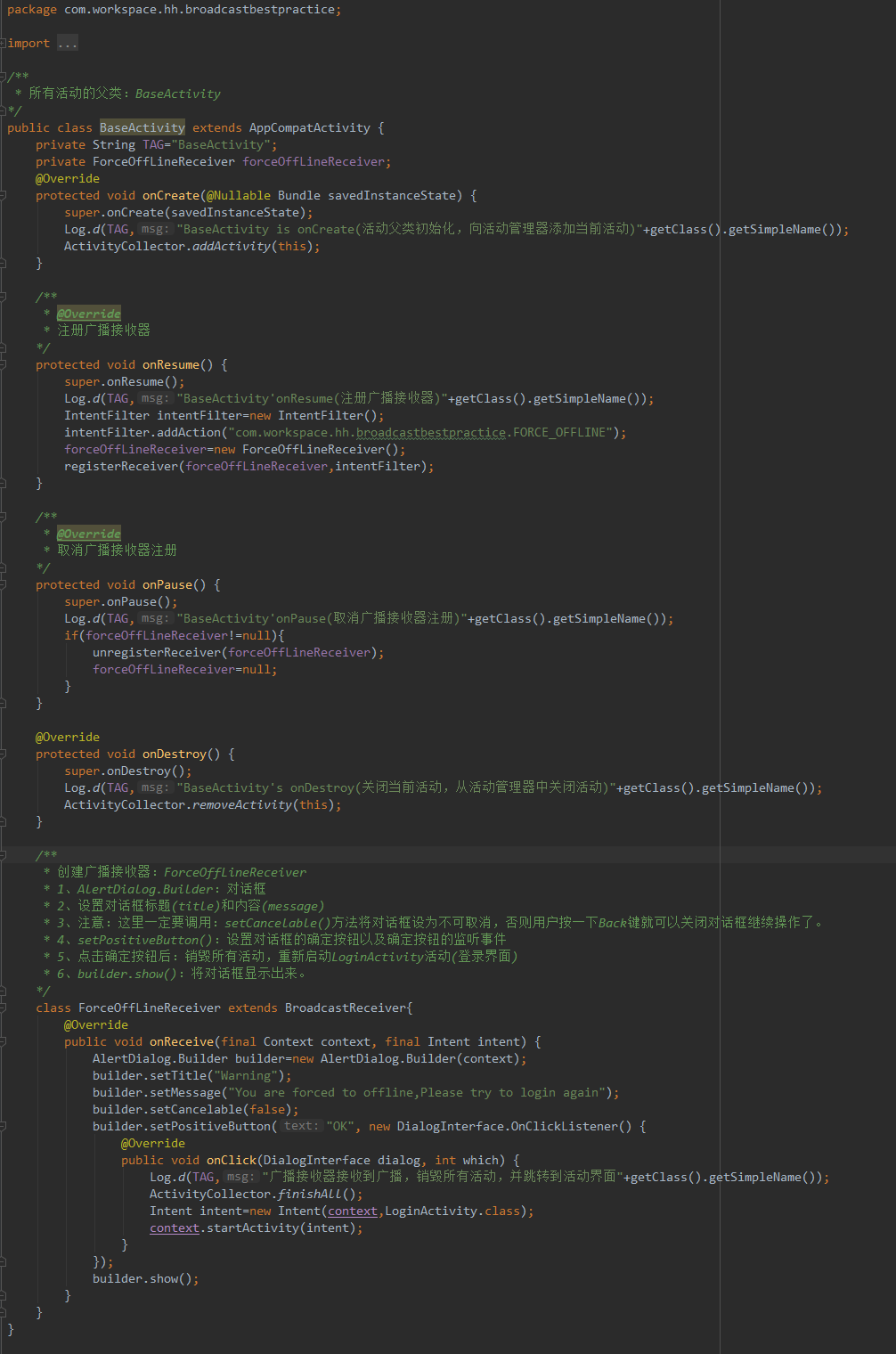
Task: Click the registerReceiver method call
Action: pyautogui.click(x=121, y=466)
